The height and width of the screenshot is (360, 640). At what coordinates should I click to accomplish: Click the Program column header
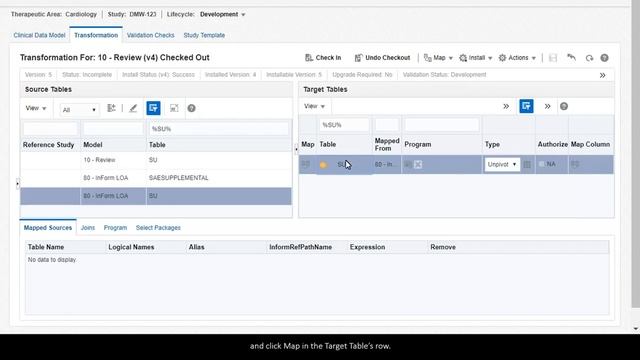[418, 144]
